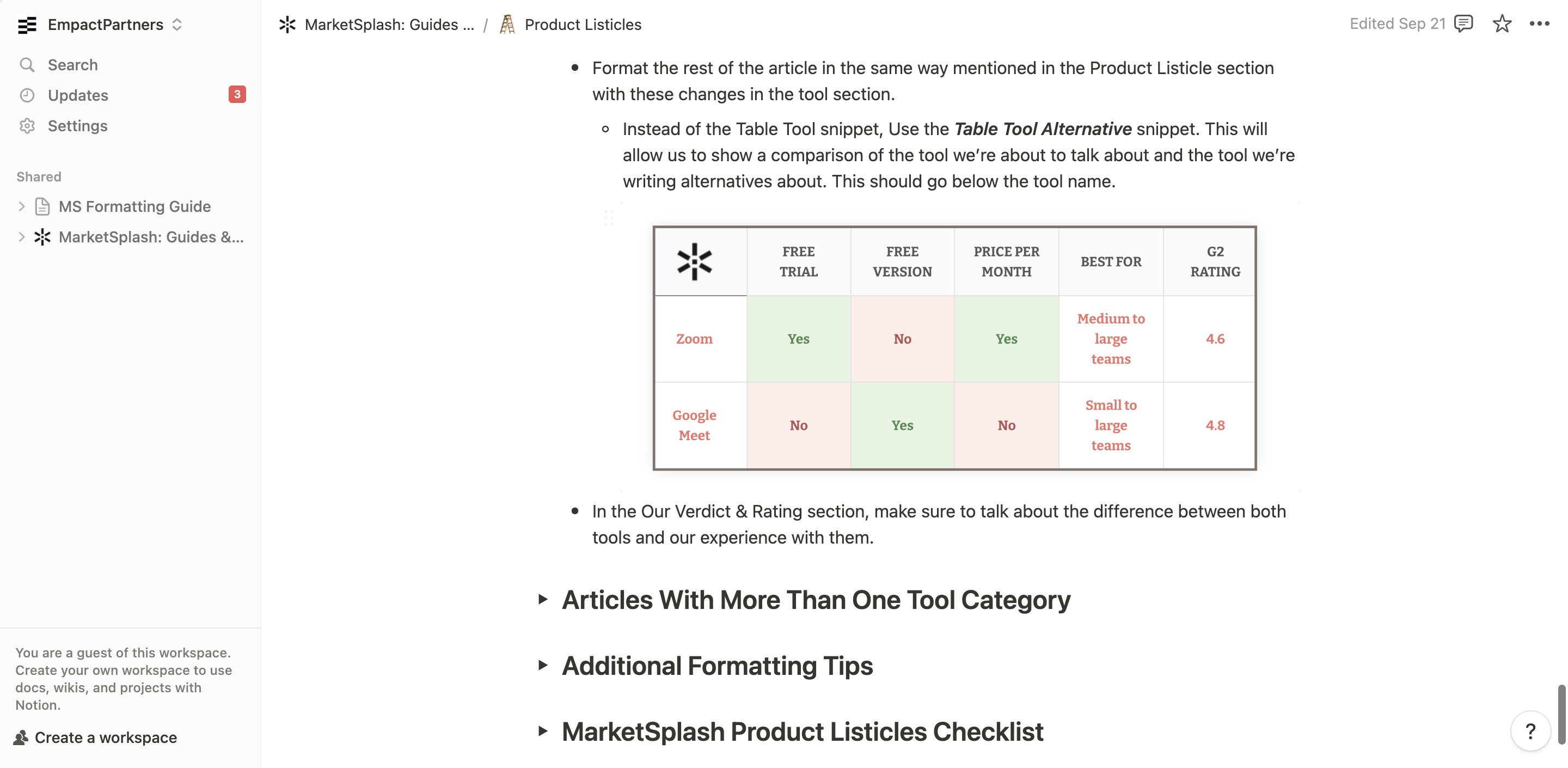
Task: Open the Settings gear icon
Action: [x=27, y=125]
